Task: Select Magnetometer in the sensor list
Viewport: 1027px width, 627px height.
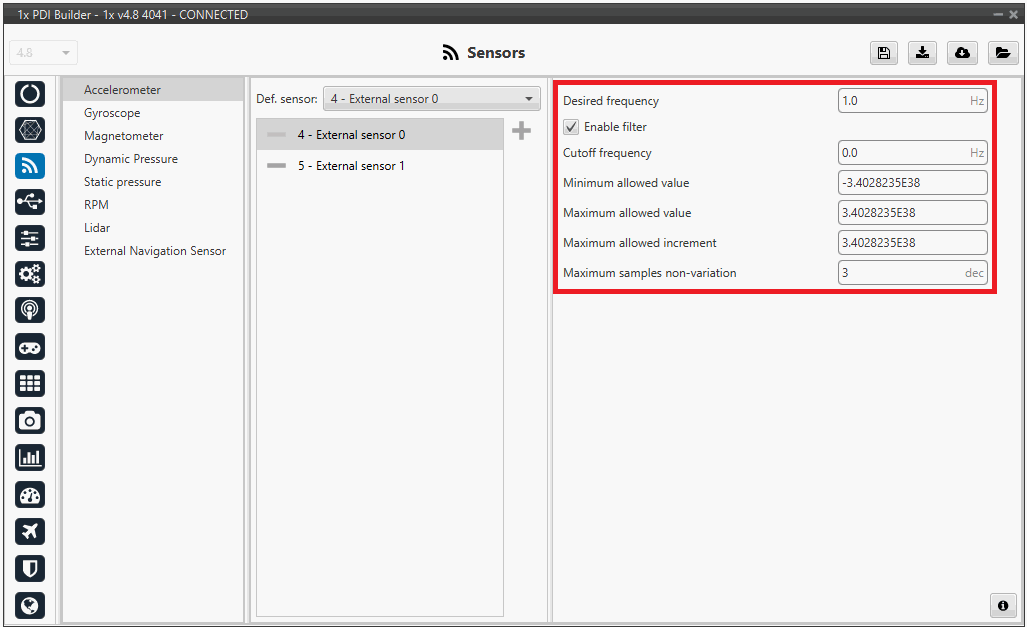Action: point(123,136)
